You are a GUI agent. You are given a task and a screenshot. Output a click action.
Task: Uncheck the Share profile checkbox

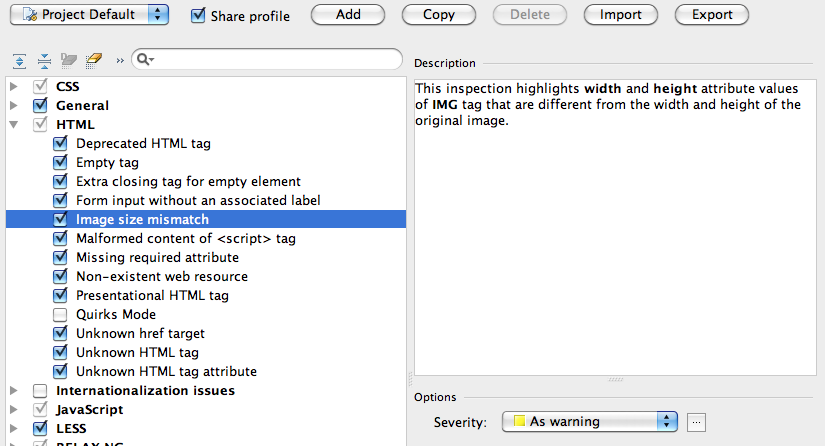point(198,16)
